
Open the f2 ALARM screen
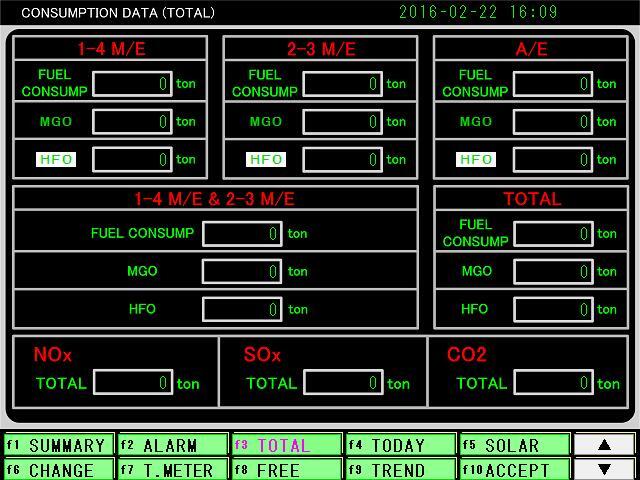point(171,445)
